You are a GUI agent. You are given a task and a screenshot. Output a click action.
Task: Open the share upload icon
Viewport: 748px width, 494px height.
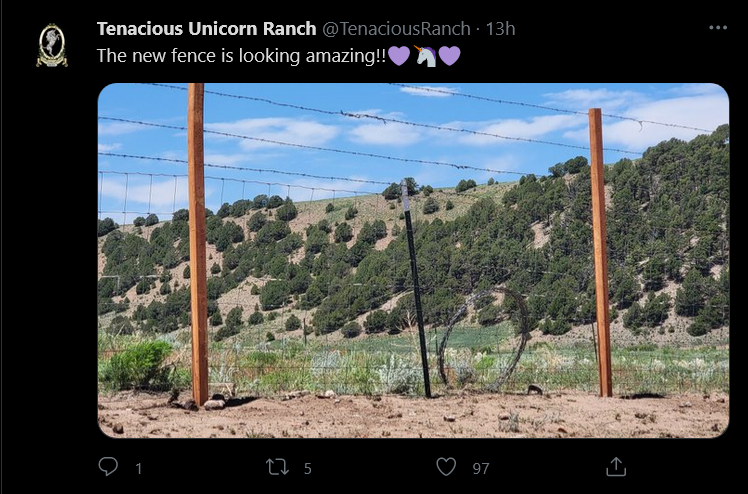coord(615,467)
